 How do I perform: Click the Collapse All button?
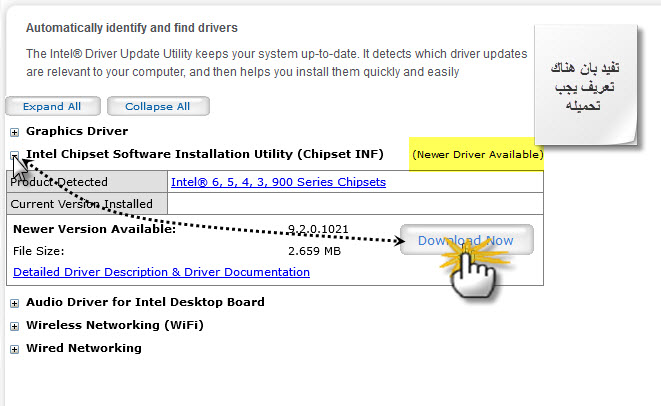pyautogui.click(x=158, y=106)
